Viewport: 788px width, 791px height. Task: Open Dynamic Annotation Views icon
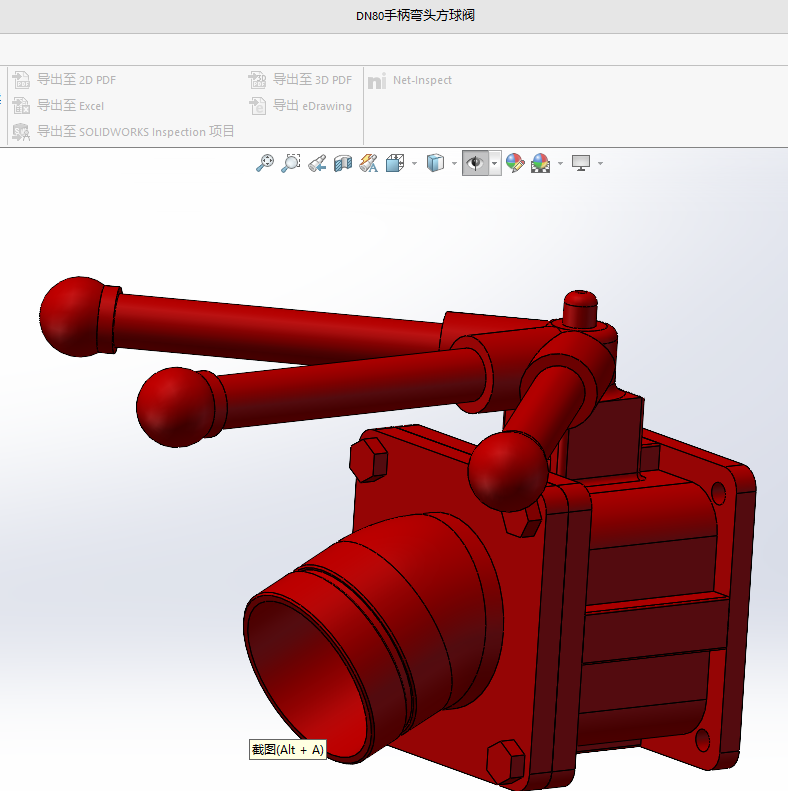tap(369, 163)
